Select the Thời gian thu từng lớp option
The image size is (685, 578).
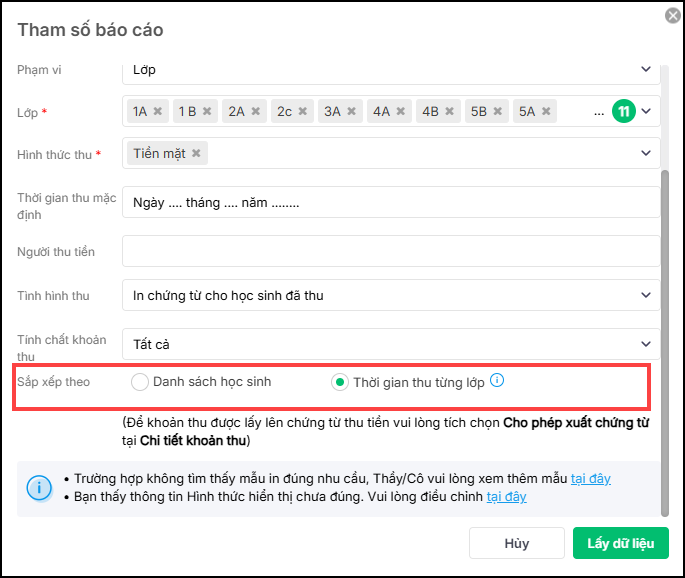340,382
